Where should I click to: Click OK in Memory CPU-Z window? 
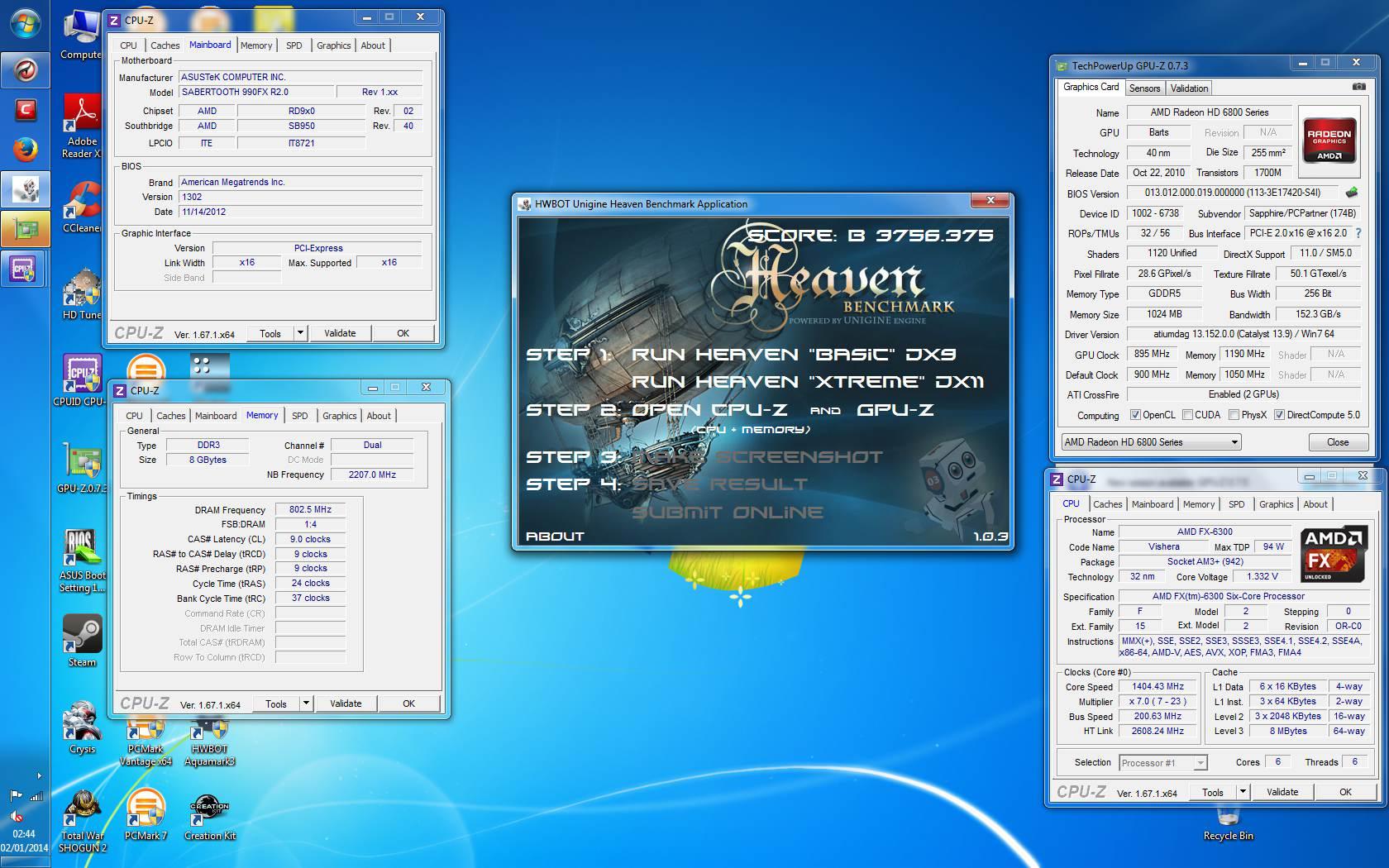[x=408, y=703]
